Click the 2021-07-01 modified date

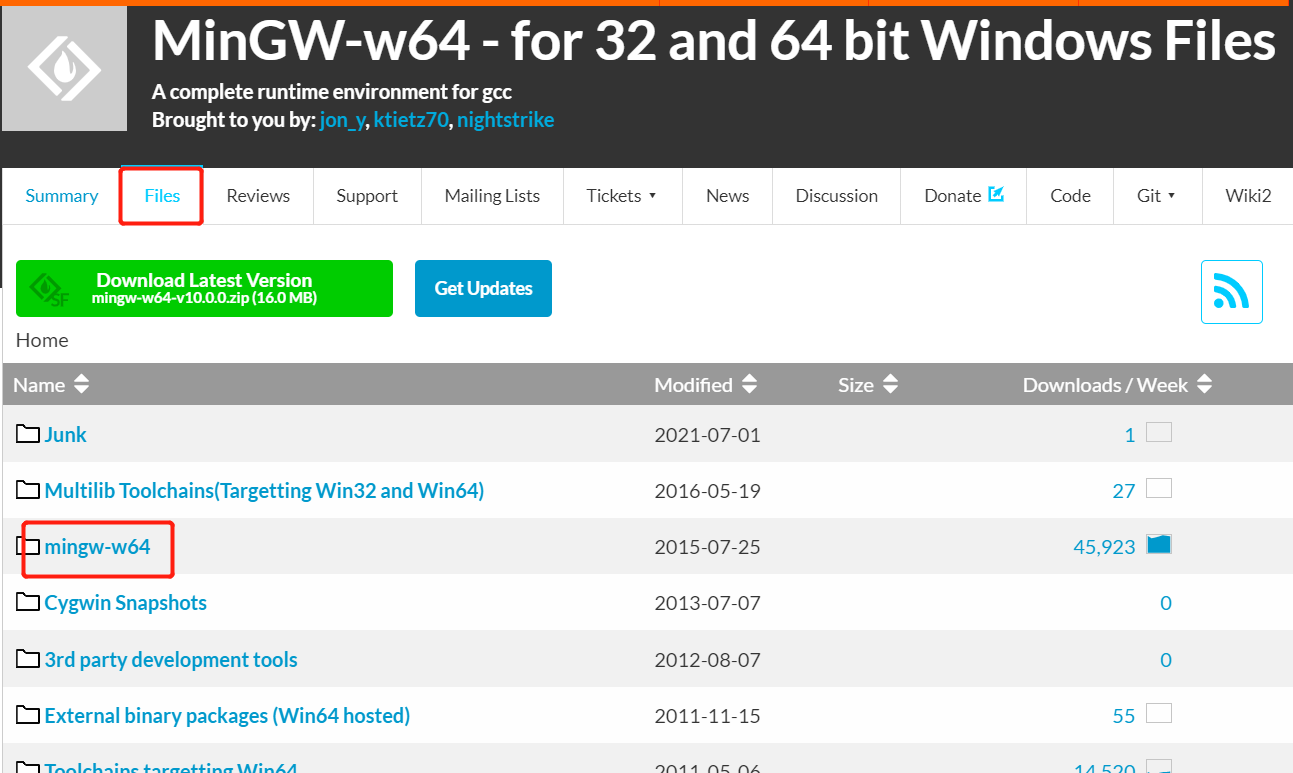[x=707, y=435]
